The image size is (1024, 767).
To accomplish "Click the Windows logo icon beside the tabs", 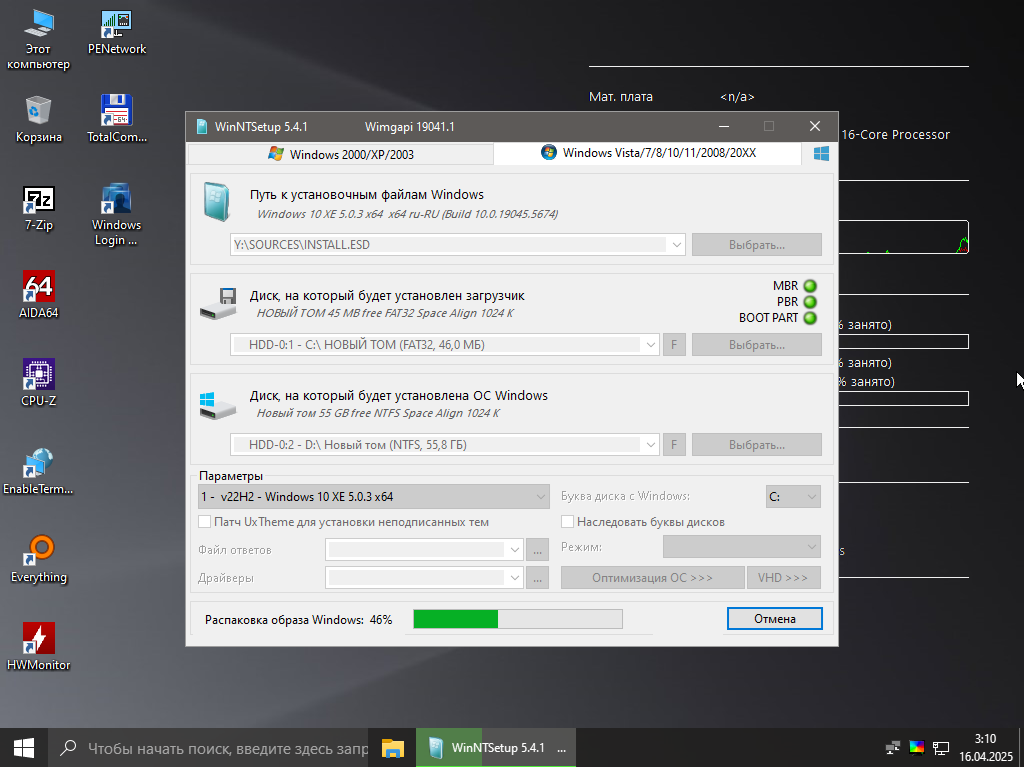I will 821,154.
